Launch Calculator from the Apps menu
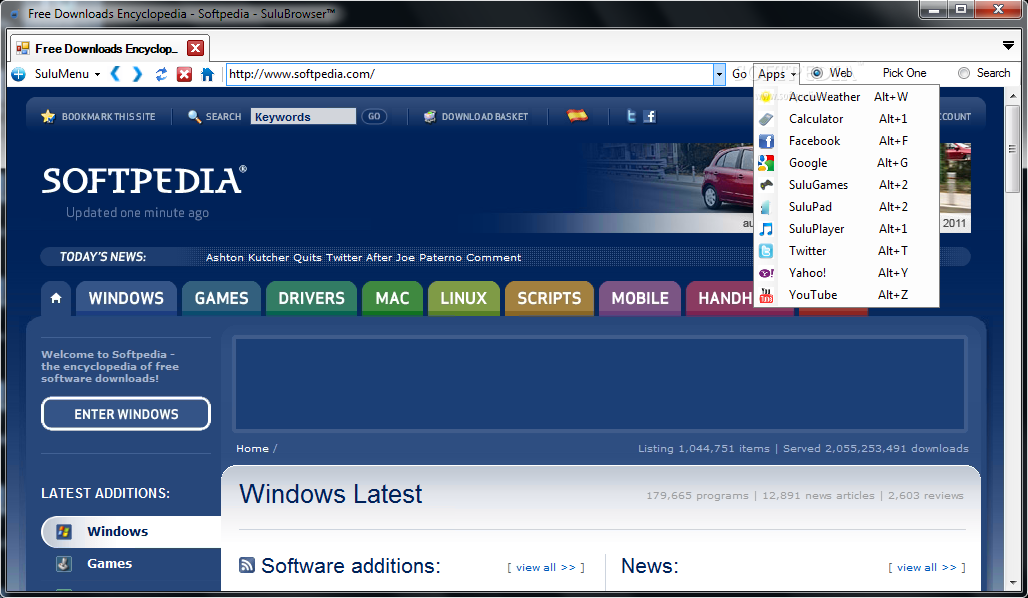Image resolution: width=1028 pixels, height=598 pixels. tap(846, 119)
